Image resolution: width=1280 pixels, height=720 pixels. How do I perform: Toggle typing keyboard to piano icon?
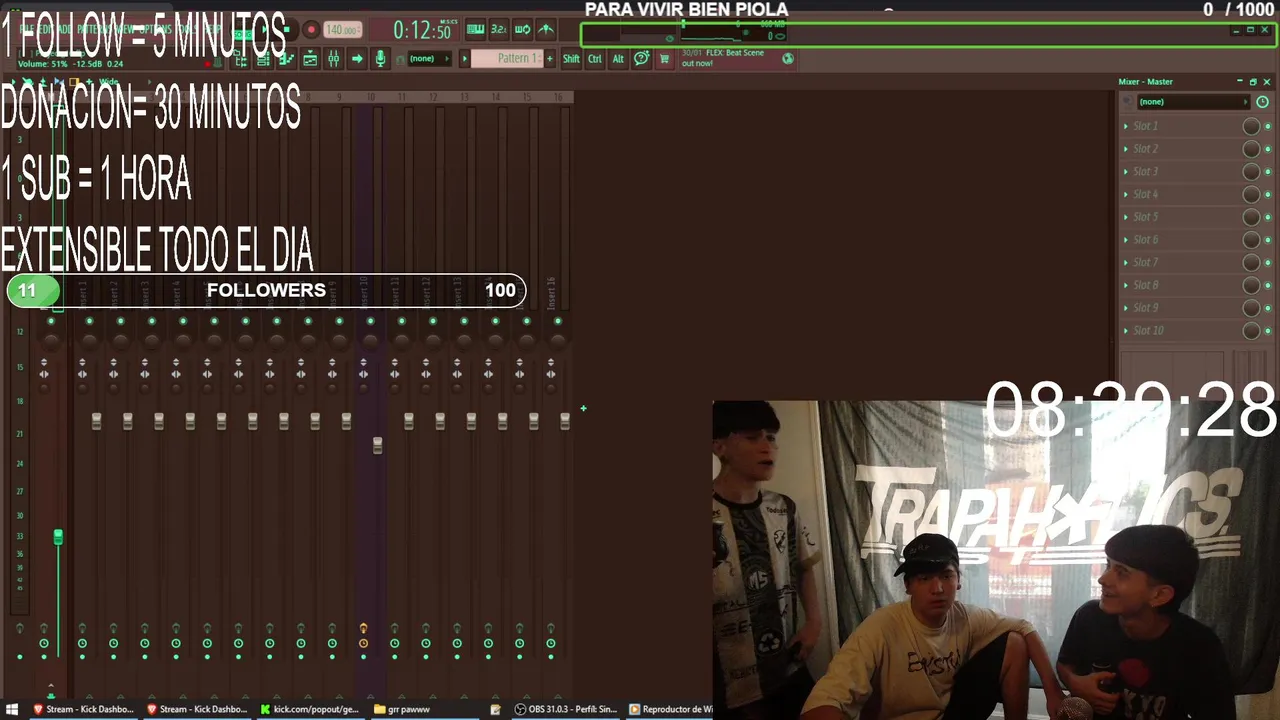(x=475, y=30)
